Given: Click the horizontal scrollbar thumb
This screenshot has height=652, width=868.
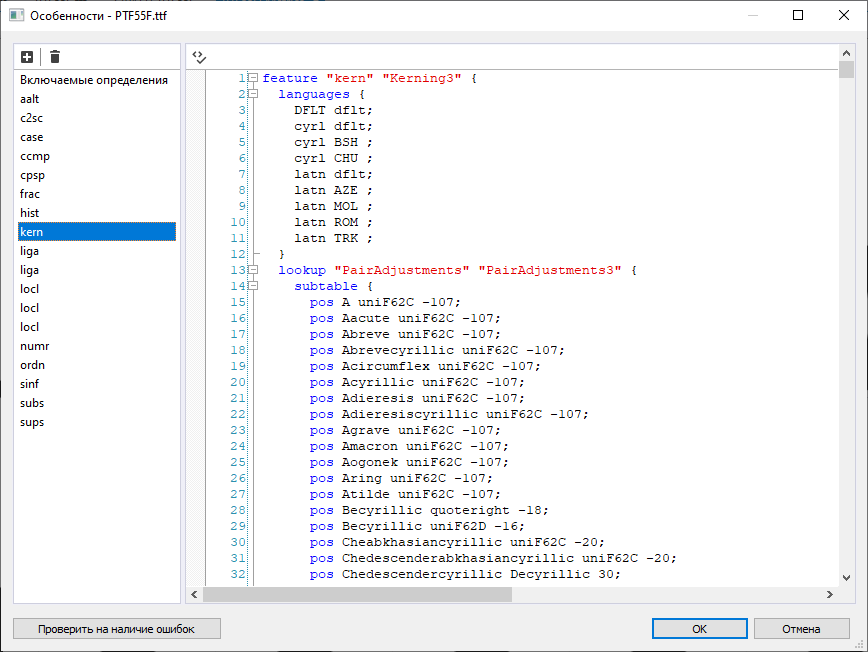Looking at the screenshot, I should point(358,594).
